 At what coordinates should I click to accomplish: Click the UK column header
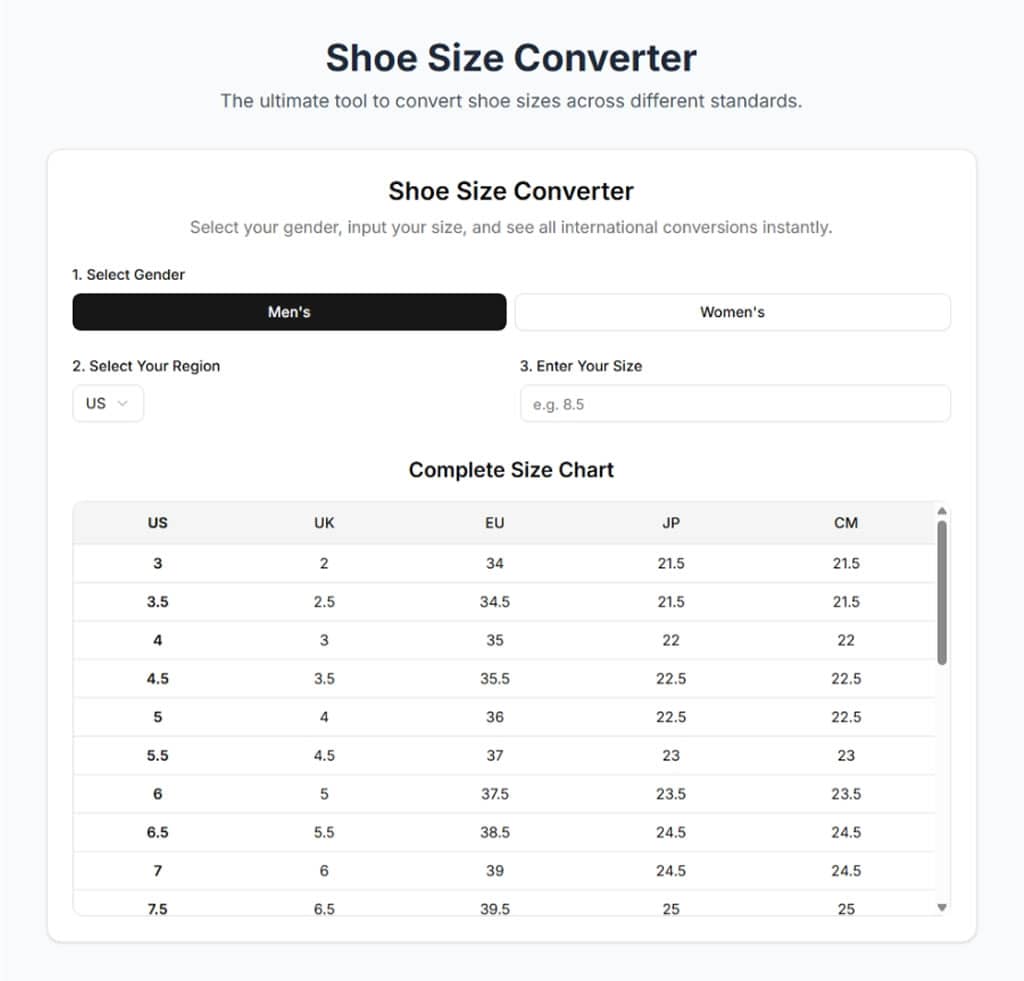(324, 523)
